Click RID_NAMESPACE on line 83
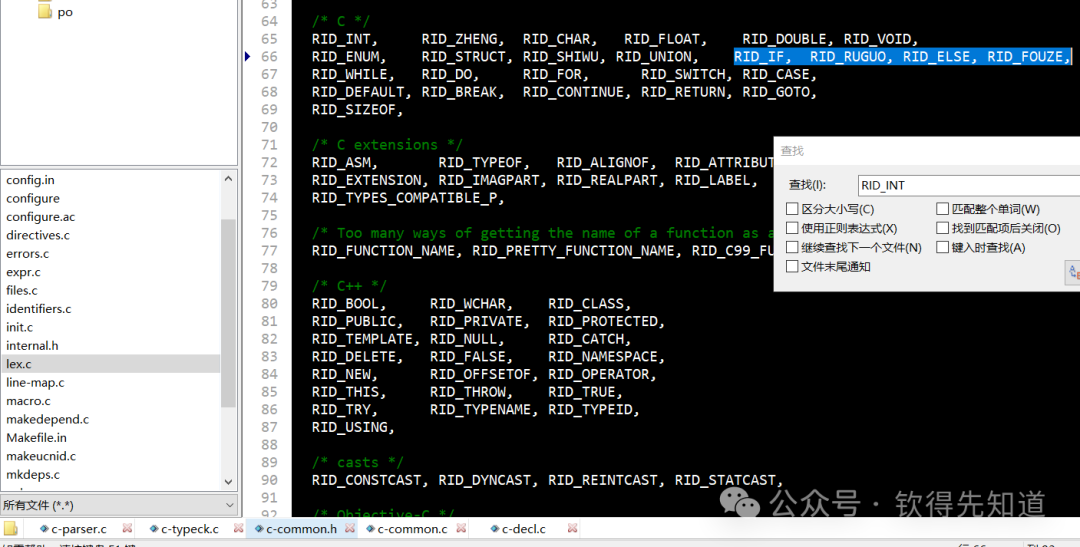The width and height of the screenshot is (1080, 547). coord(603,357)
